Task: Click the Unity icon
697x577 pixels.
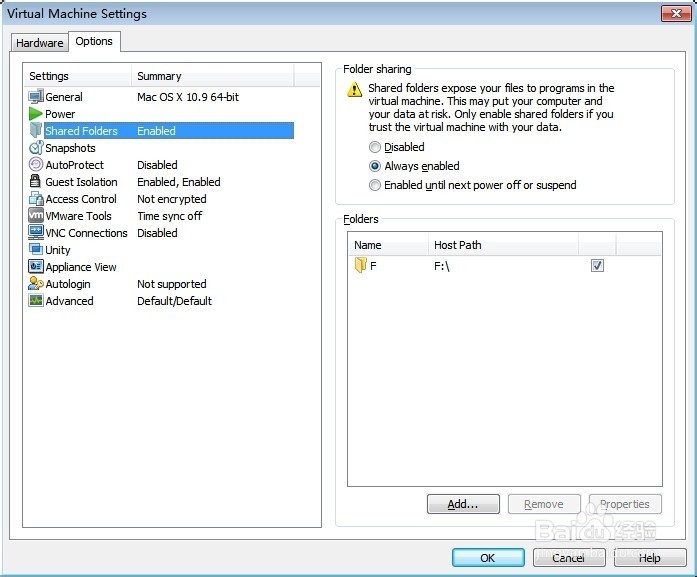Action: [36, 249]
